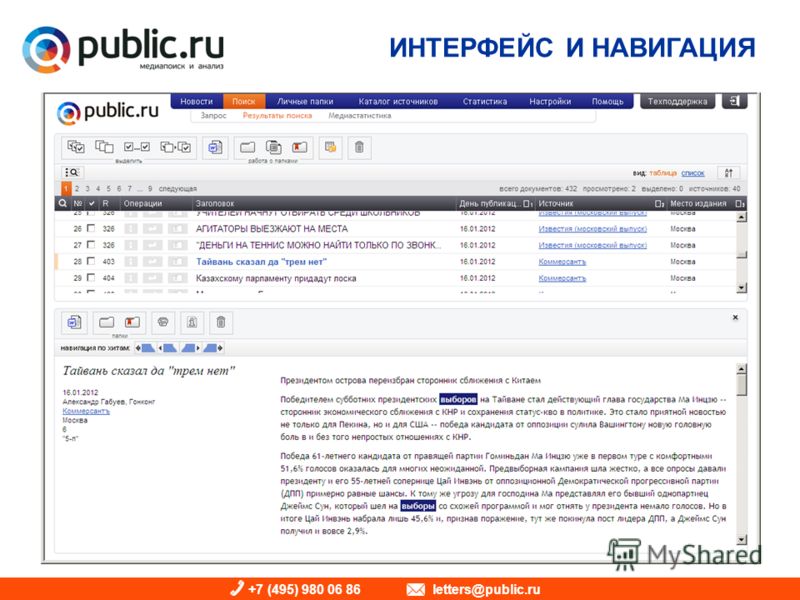The image size is (800, 600).
Task: Open the article Тайвань сказал да "трем нет" in the table
Action: 261,262
